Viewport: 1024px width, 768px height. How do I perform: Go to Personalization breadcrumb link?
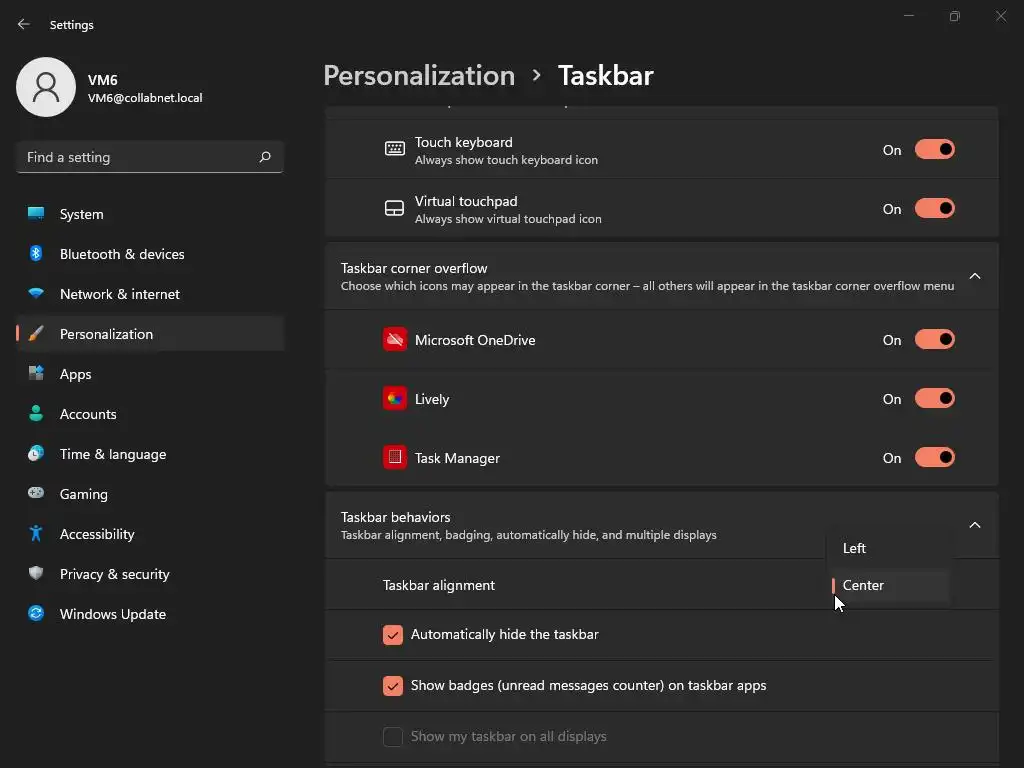point(419,76)
